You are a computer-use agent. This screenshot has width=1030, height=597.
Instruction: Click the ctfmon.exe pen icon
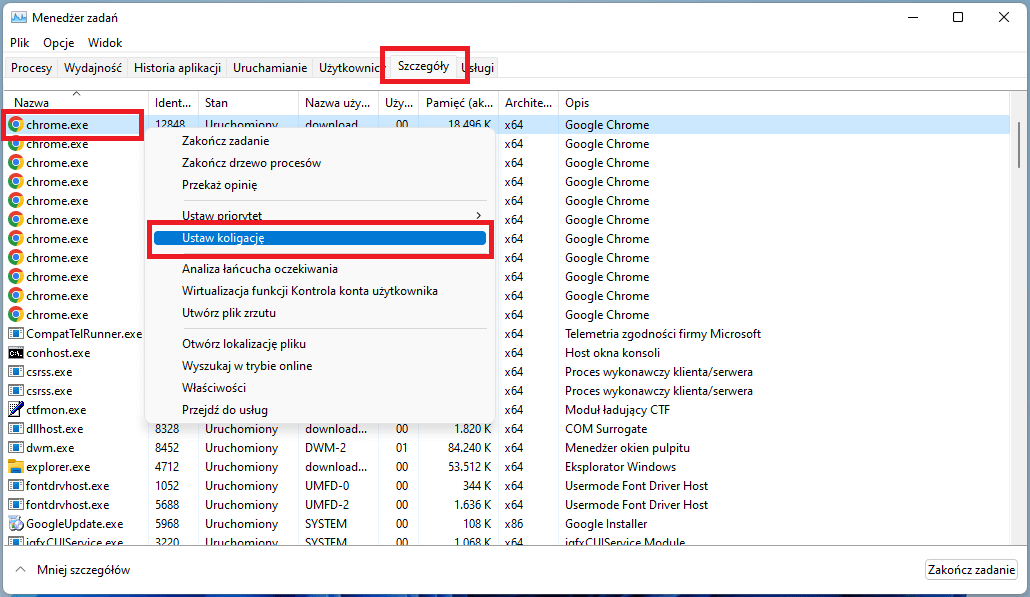(16, 410)
